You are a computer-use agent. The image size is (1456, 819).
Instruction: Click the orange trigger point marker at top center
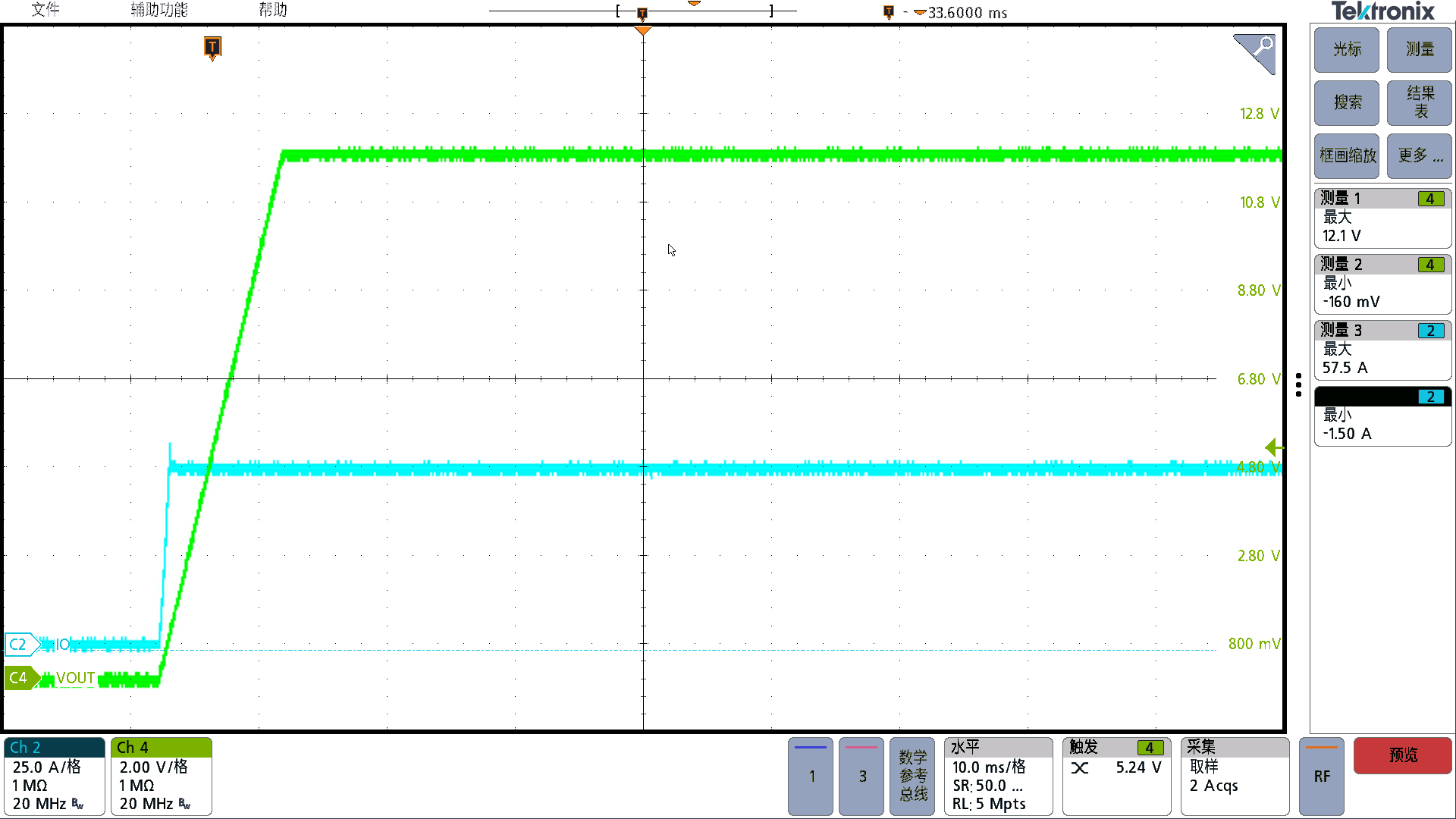642,30
